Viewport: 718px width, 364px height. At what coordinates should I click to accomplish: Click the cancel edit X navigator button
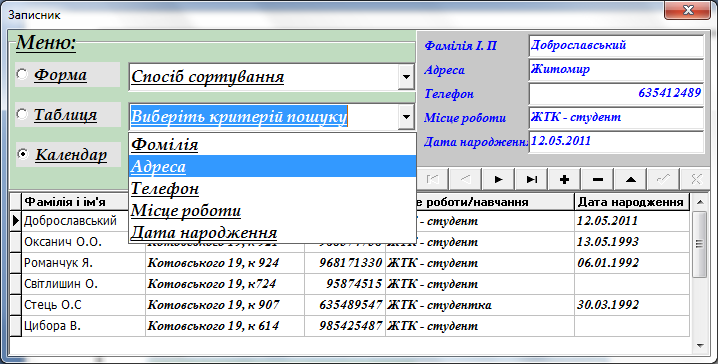pos(696,179)
